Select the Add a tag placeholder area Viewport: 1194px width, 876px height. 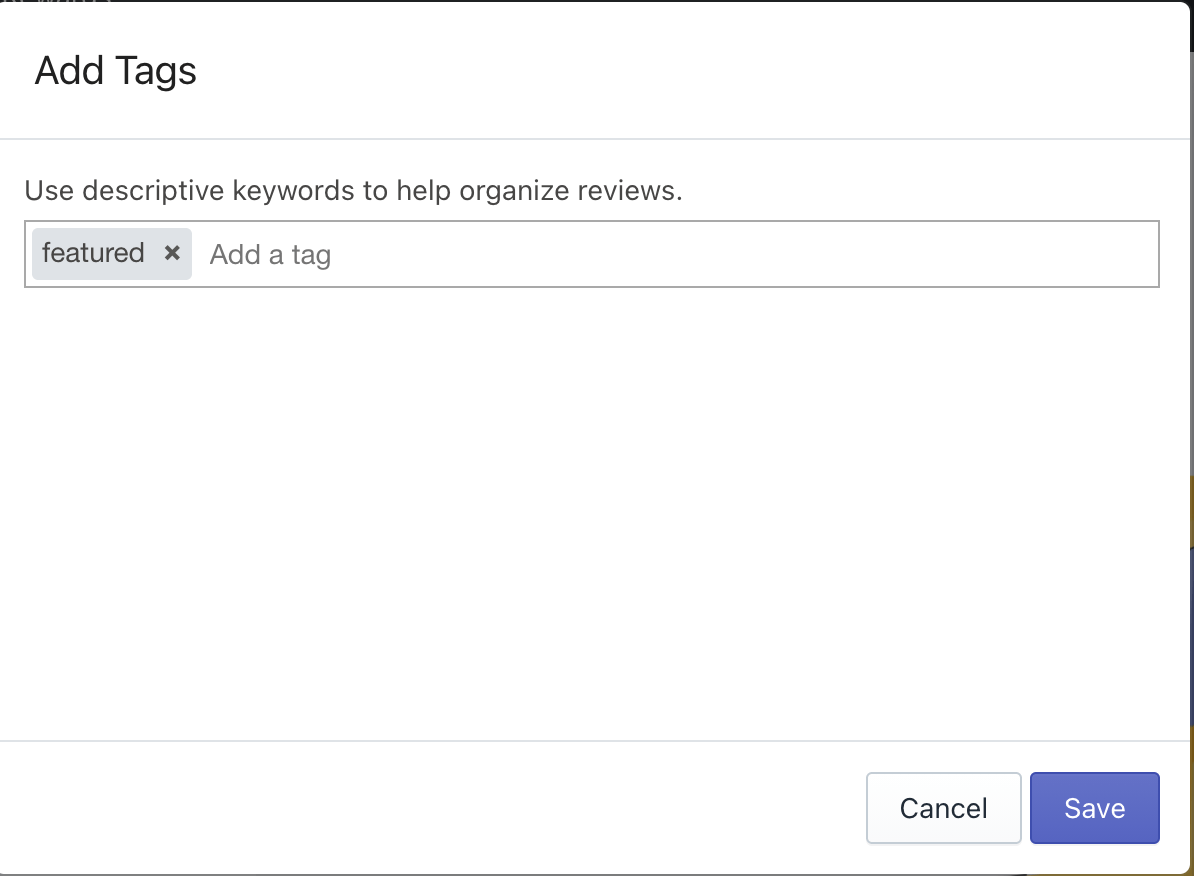point(270,254)
